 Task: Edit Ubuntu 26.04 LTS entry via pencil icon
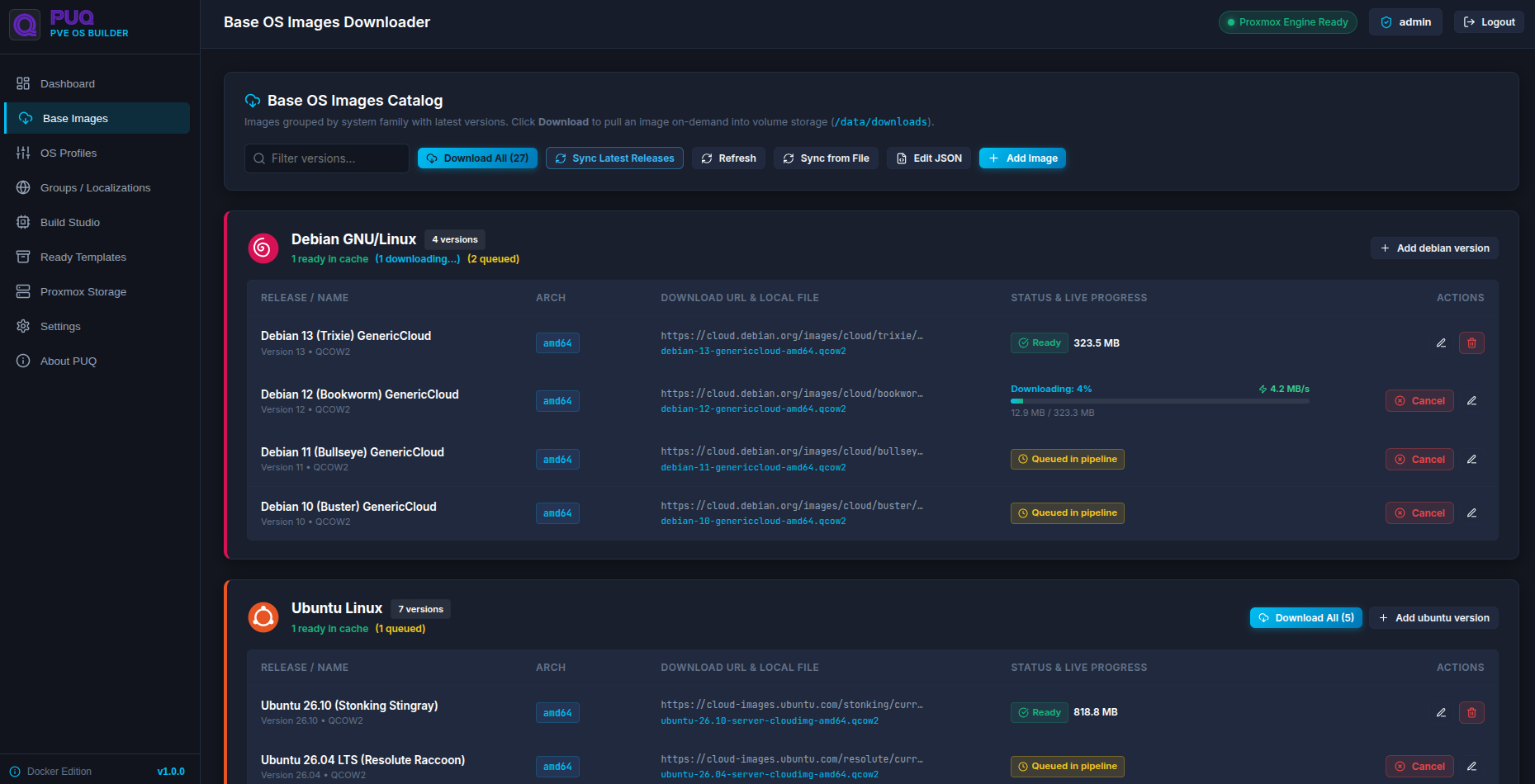tap(1471, 767)
